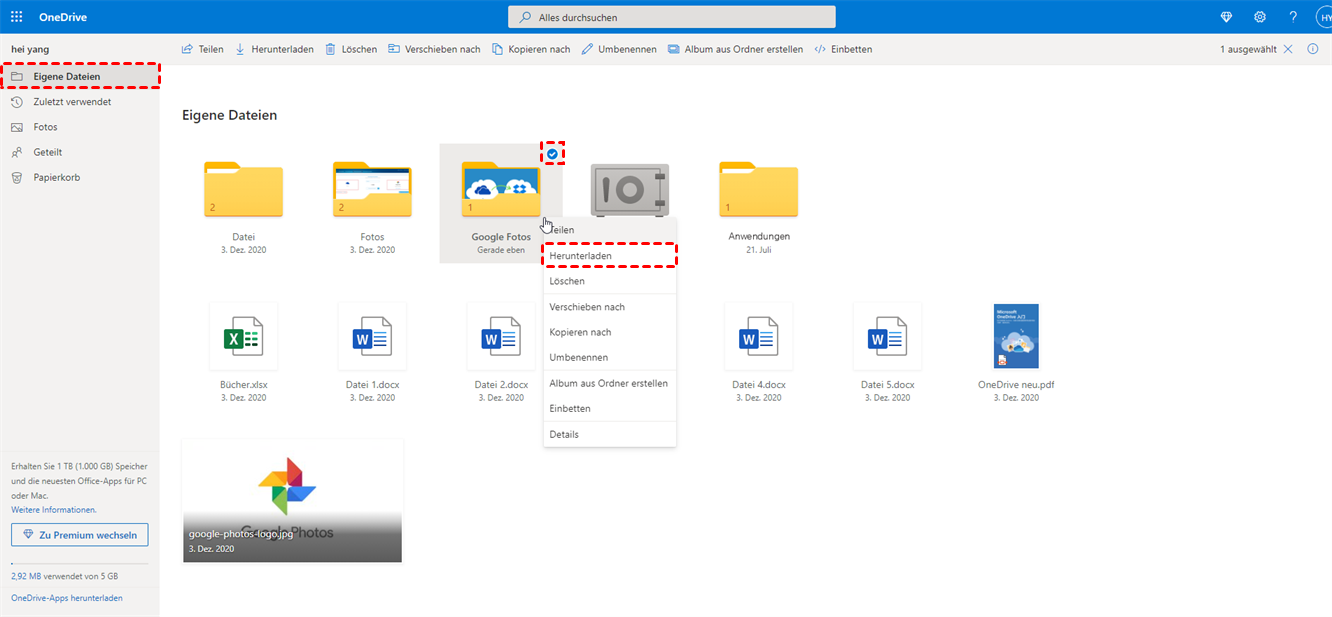Select Details in the context menu
This screenshot has height=617, width=1332.
pyautogui.click(x=564, y=434)
